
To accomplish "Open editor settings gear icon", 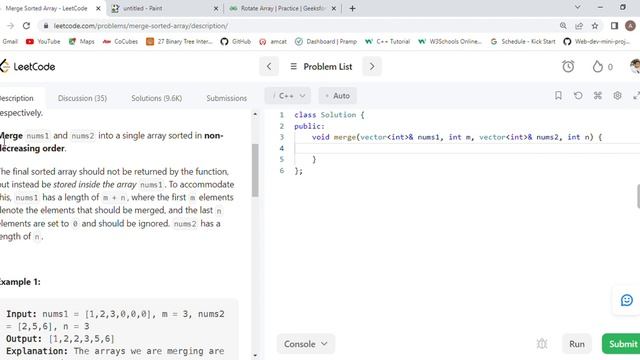I will pos(617,96).
